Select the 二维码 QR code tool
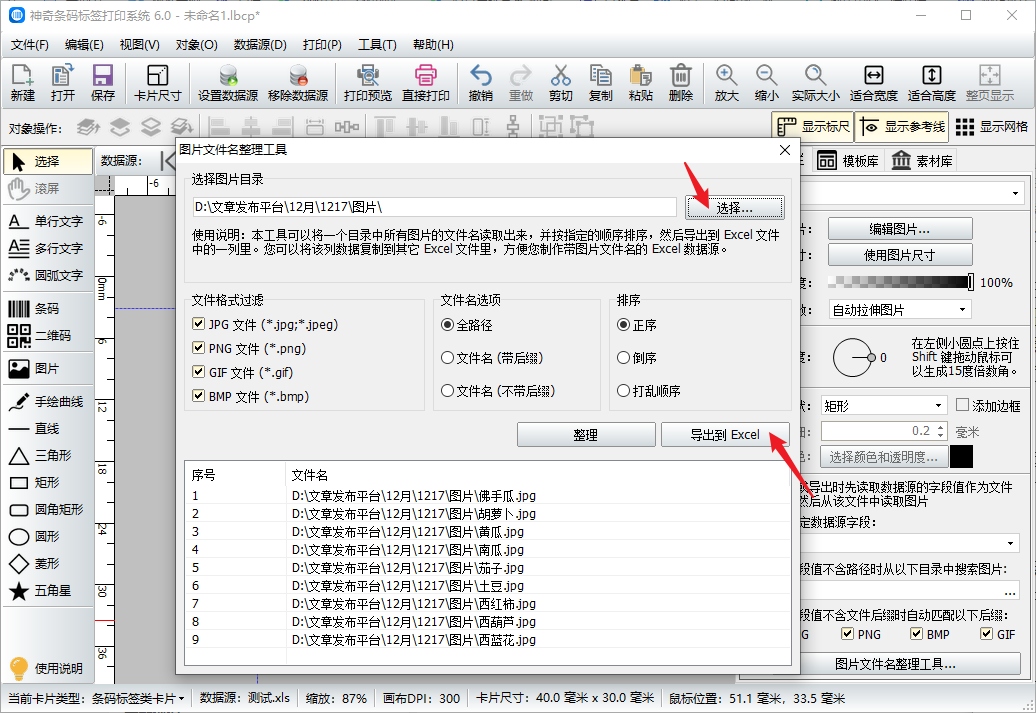1036x713 pixels. [x=47, y=335]
